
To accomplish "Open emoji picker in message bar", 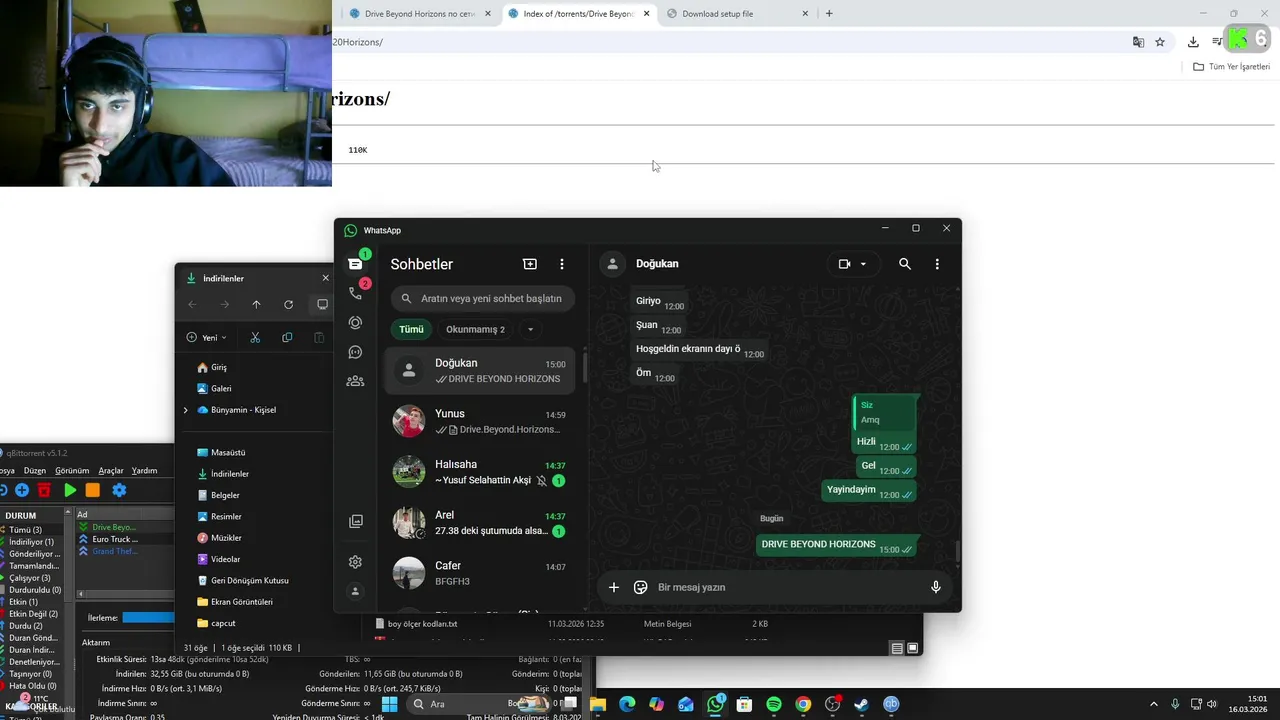I will (641, 587).
